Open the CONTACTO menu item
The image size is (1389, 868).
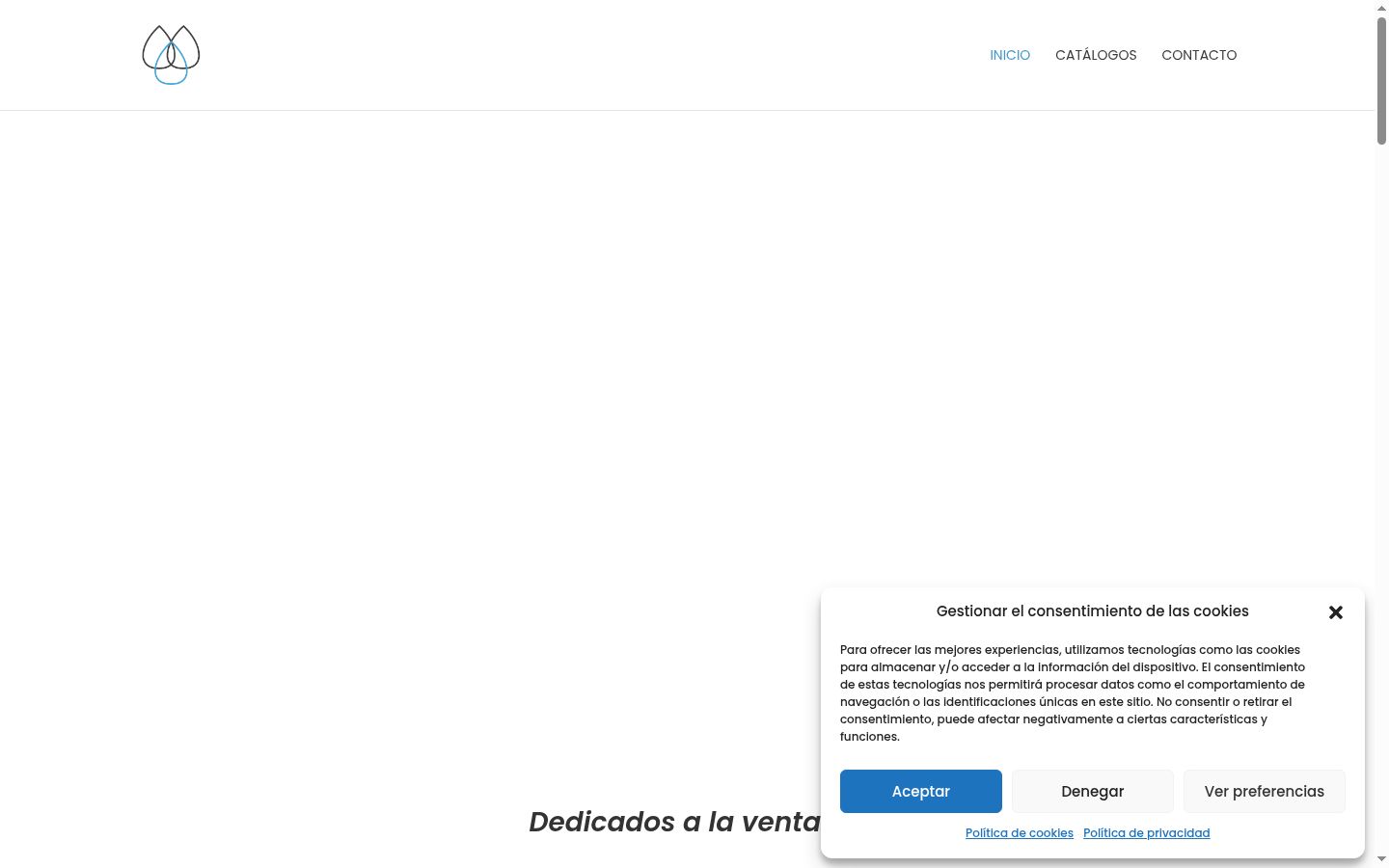point(1199,55)
